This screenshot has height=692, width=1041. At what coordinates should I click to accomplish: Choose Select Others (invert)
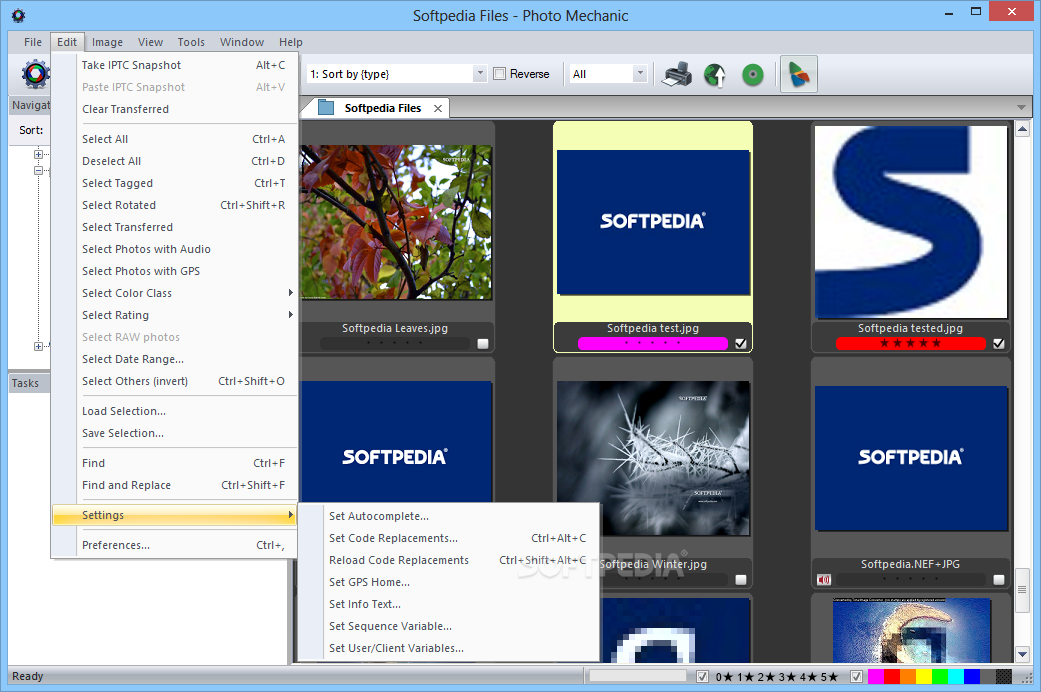point(174,381)
